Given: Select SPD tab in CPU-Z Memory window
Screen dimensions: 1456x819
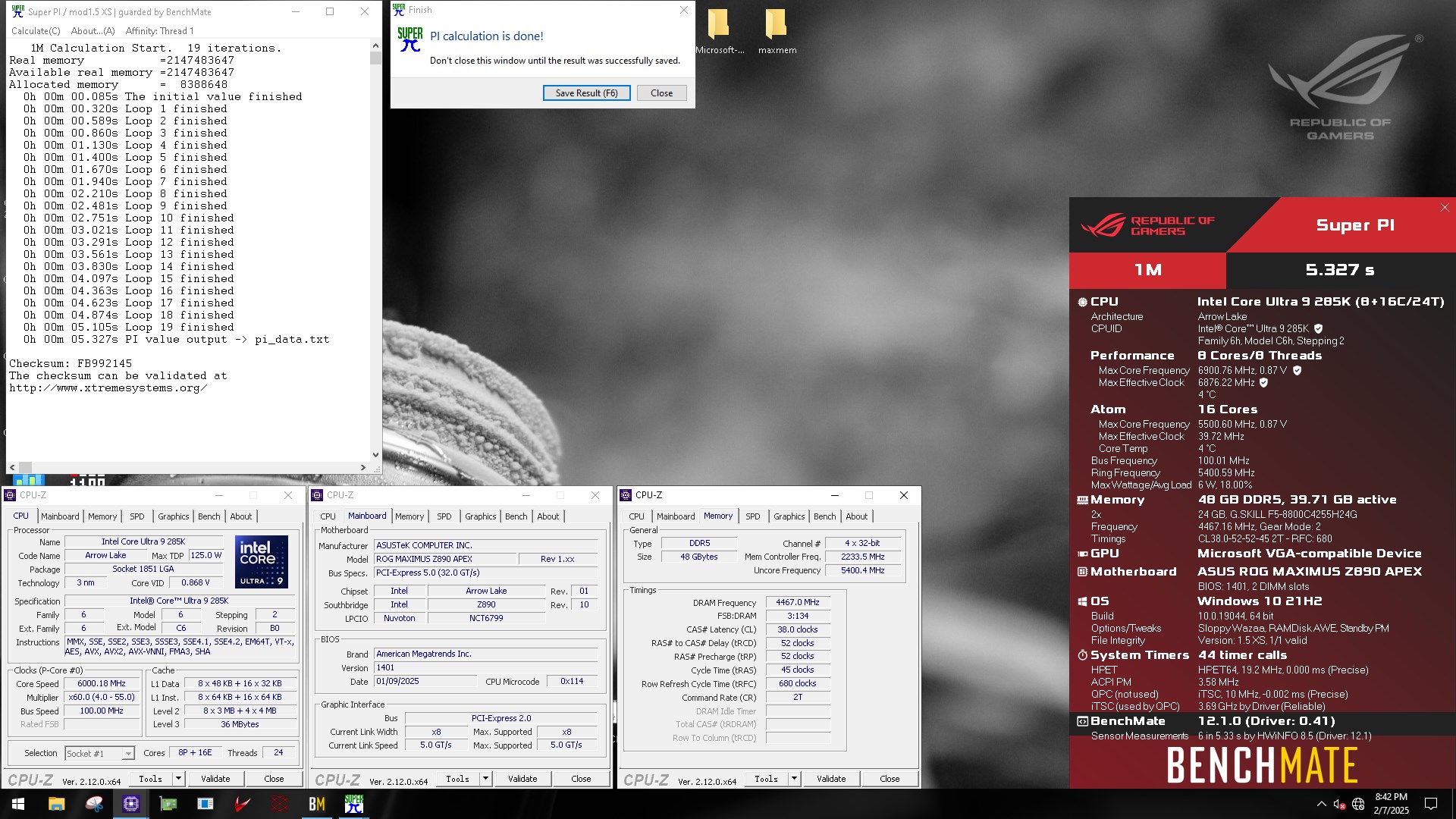Looking at the screenshot, I should pyautogui.click(x=752, y=516).
